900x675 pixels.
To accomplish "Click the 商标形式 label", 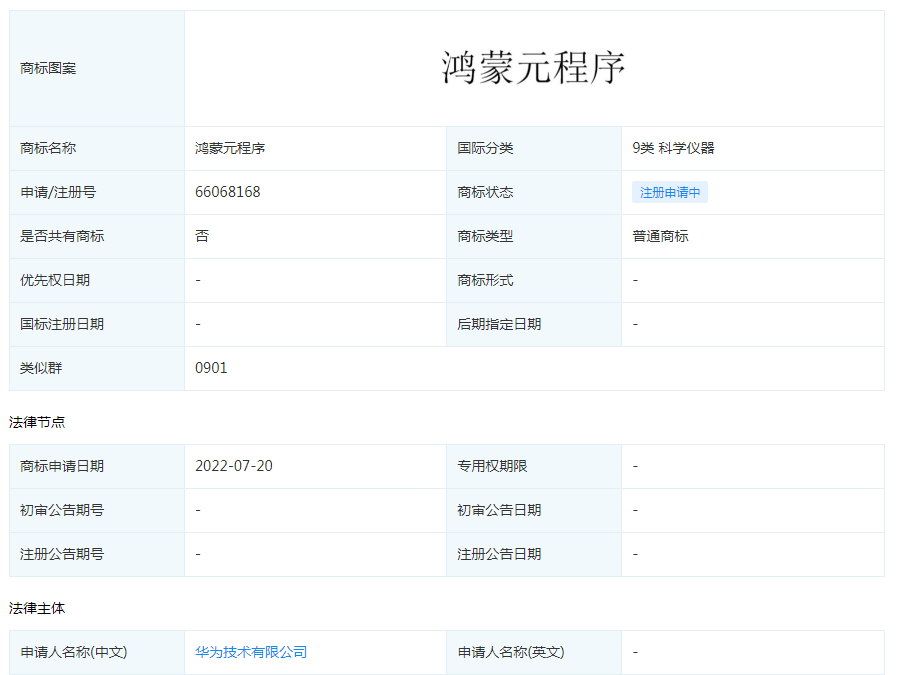I will tap(485, 280).
